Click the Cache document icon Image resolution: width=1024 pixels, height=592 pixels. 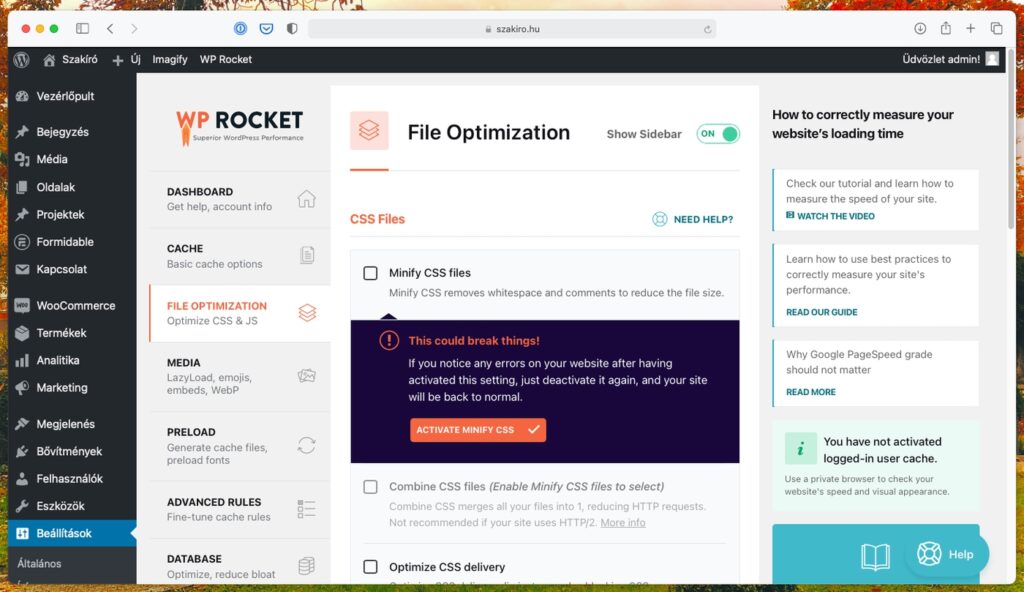307,256
